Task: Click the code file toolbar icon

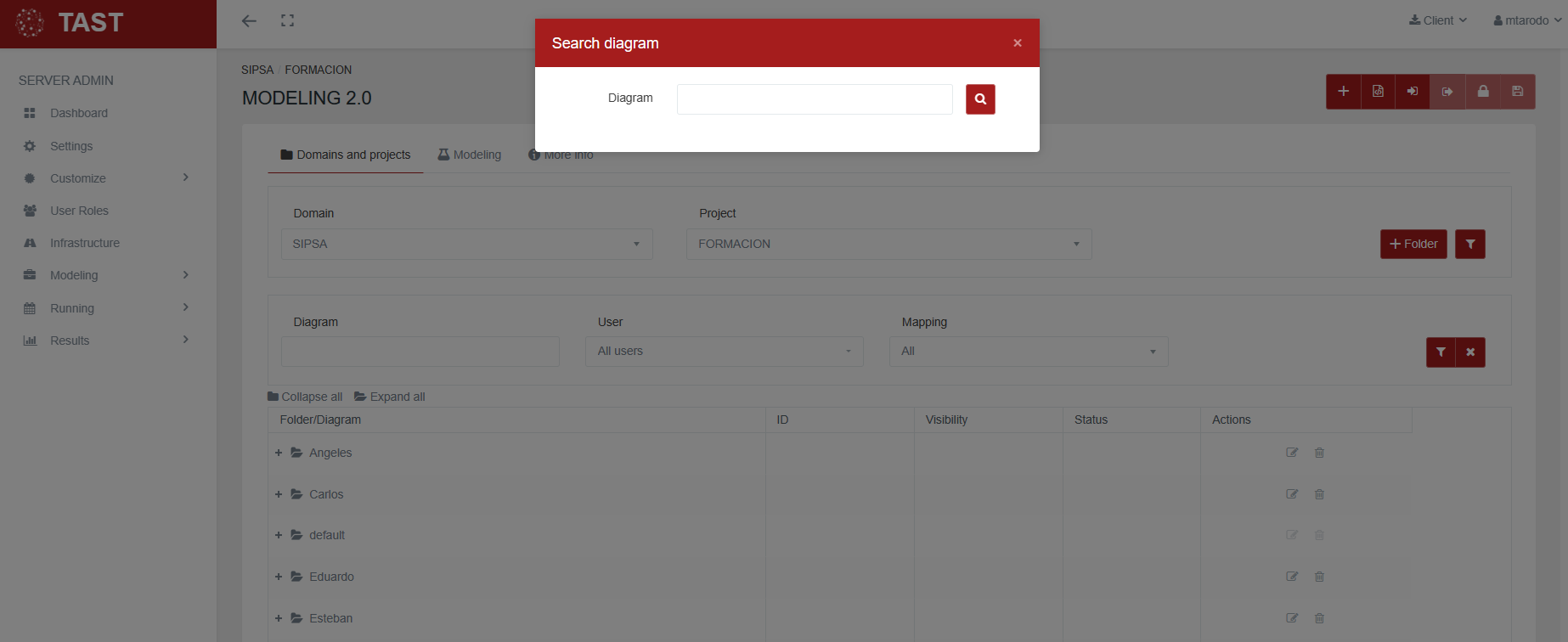Action: [x=1378, y=92]
